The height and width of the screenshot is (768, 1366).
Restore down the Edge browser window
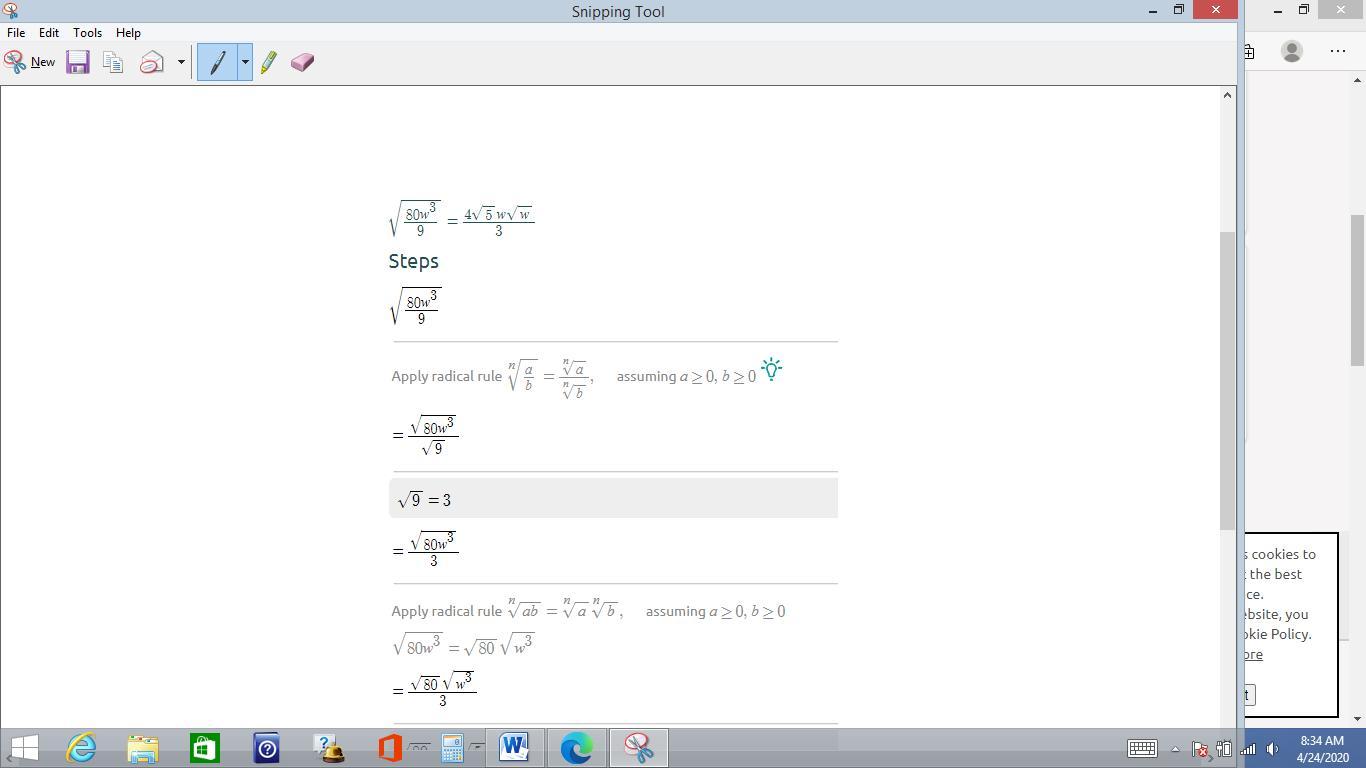(1304, 10)
